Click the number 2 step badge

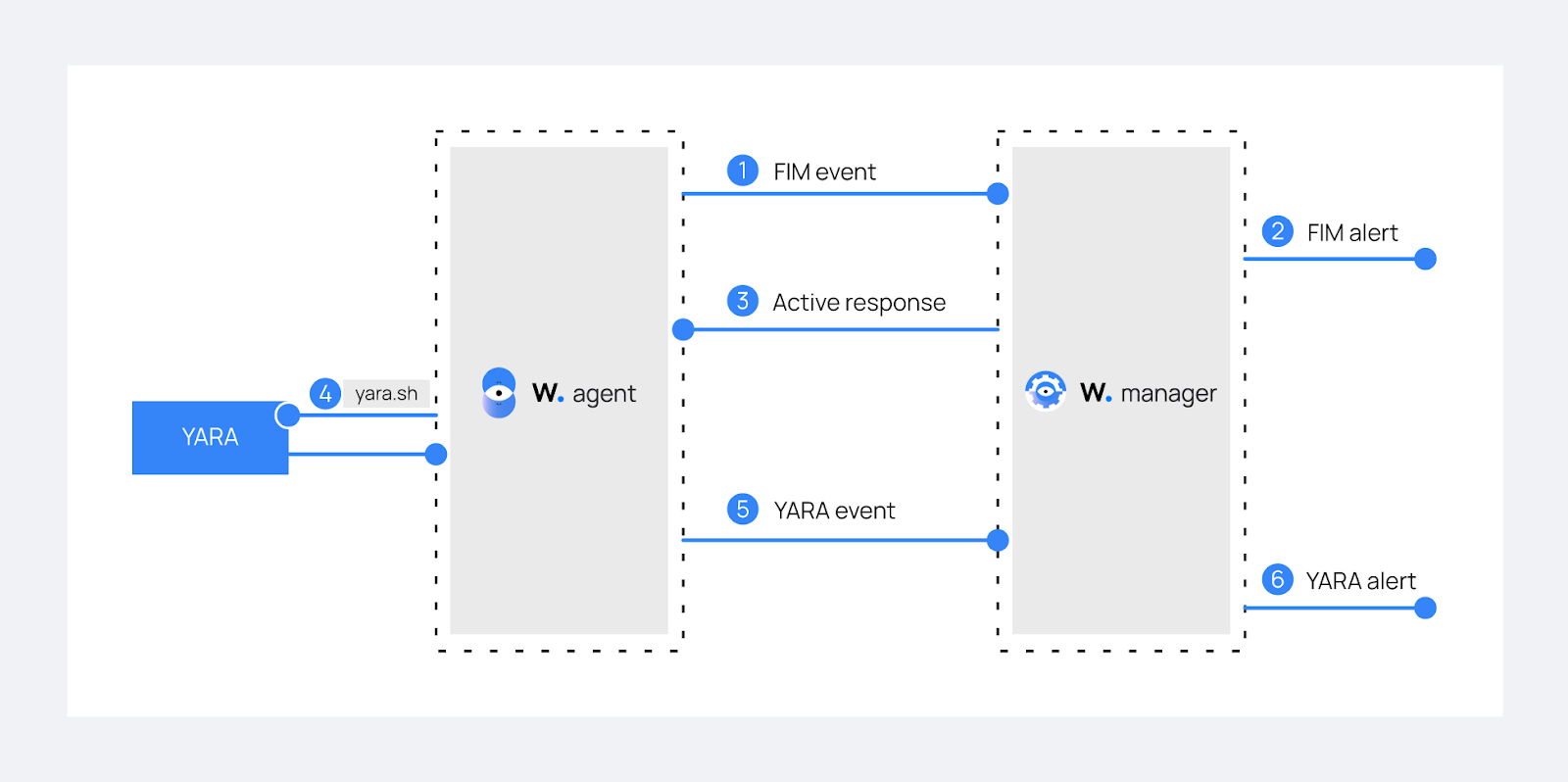click(x=1277, y=231)
